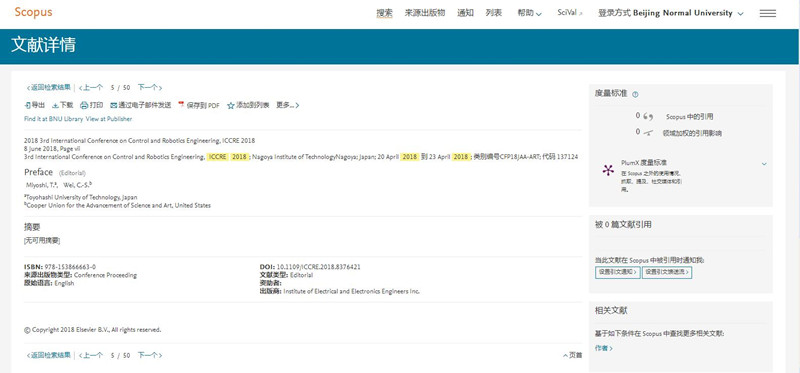Click the download (下载) icon

pos(55,106)
